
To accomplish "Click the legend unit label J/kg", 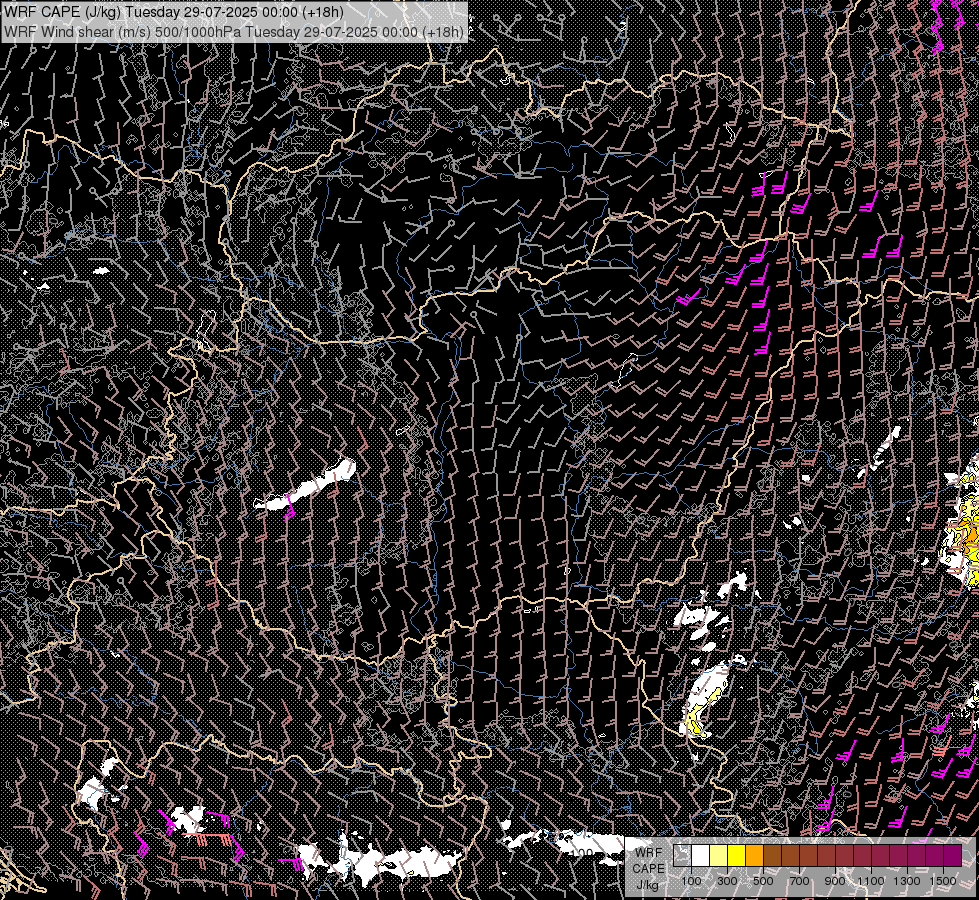I will point(647,885).
